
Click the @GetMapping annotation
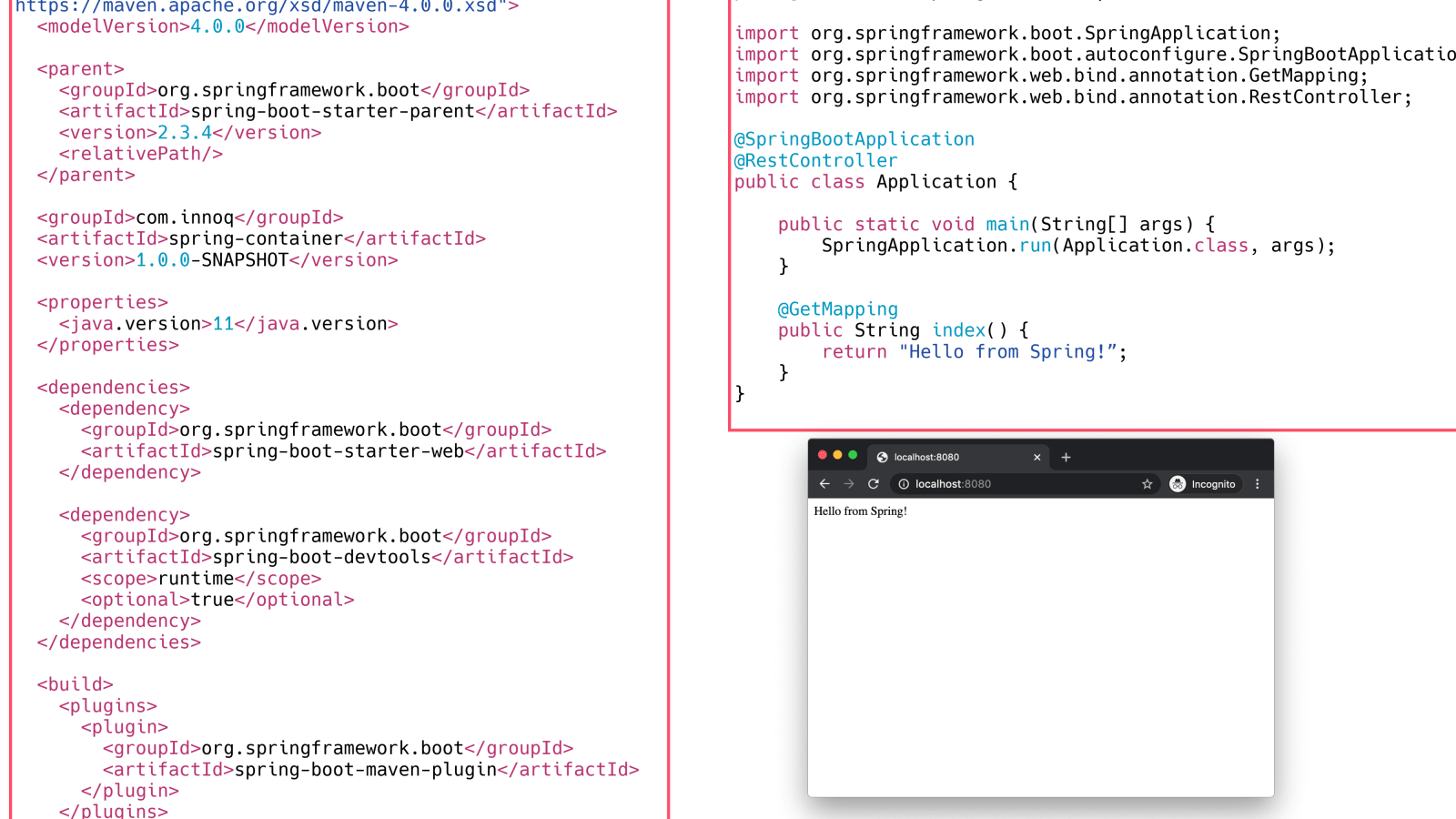pyautogui.click(x=837, y=309)
